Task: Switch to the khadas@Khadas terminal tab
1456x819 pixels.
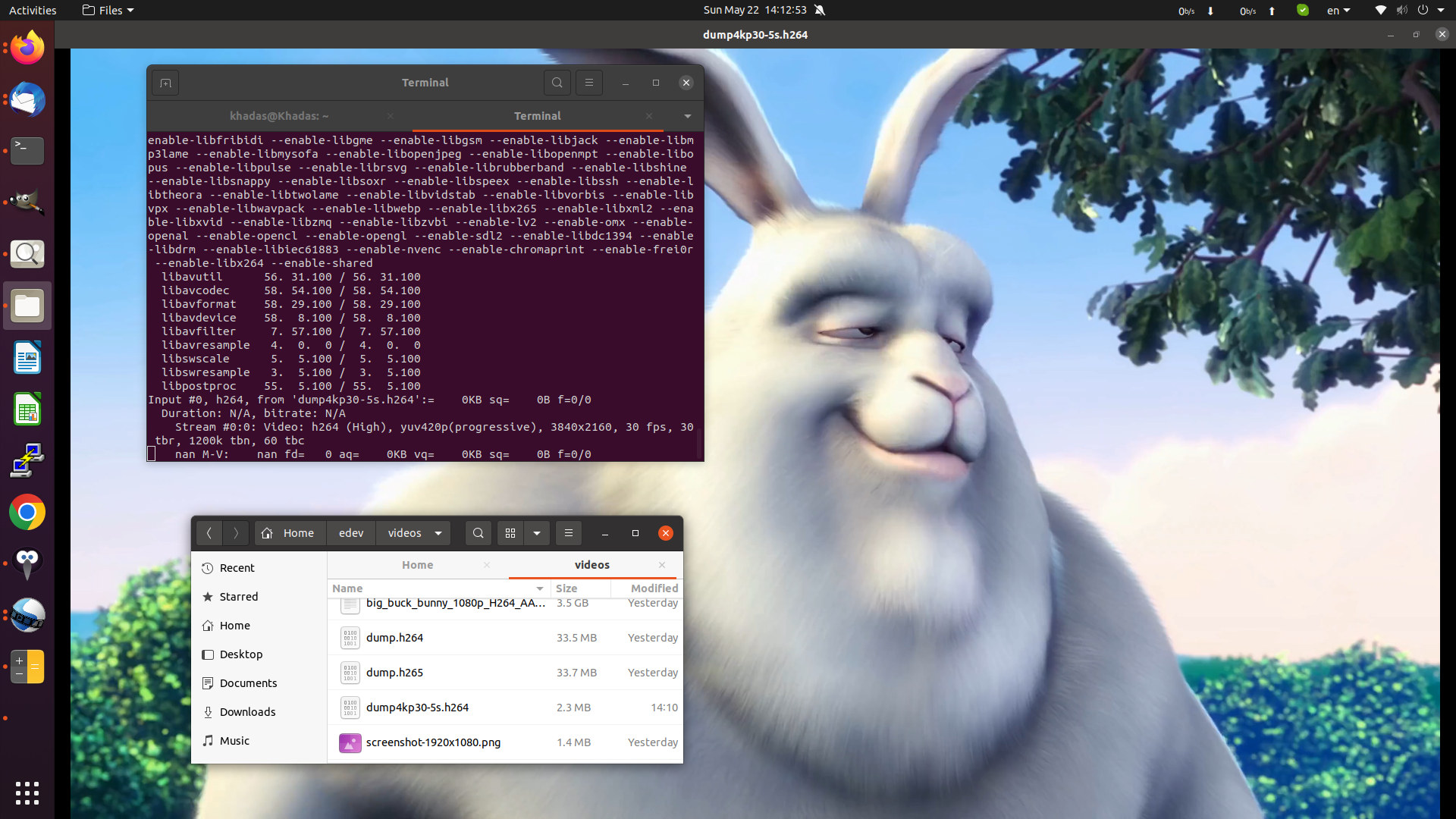Action: click(x=279, y=116)
